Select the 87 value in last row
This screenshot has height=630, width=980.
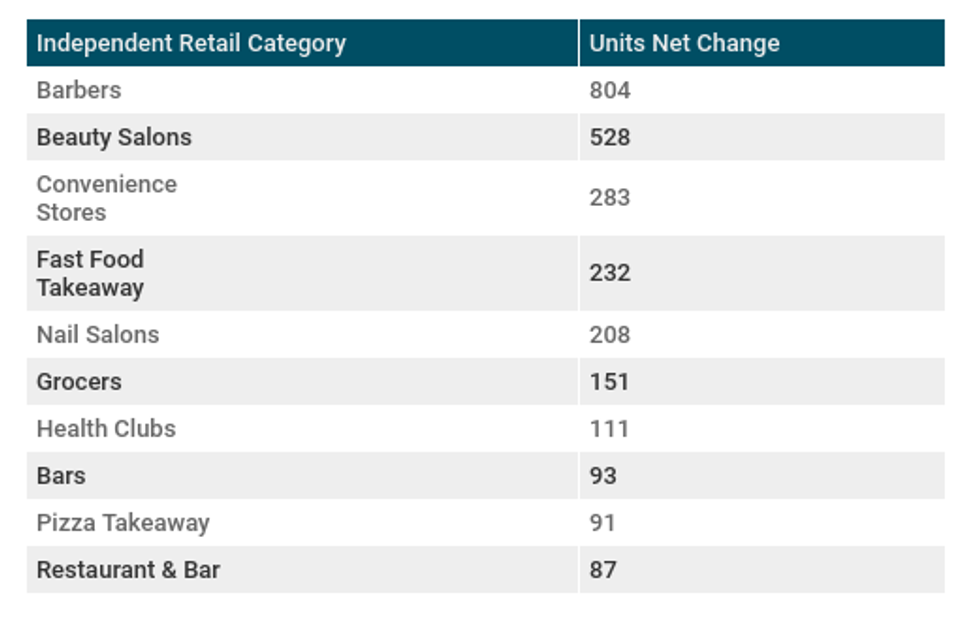click(603, 569)
